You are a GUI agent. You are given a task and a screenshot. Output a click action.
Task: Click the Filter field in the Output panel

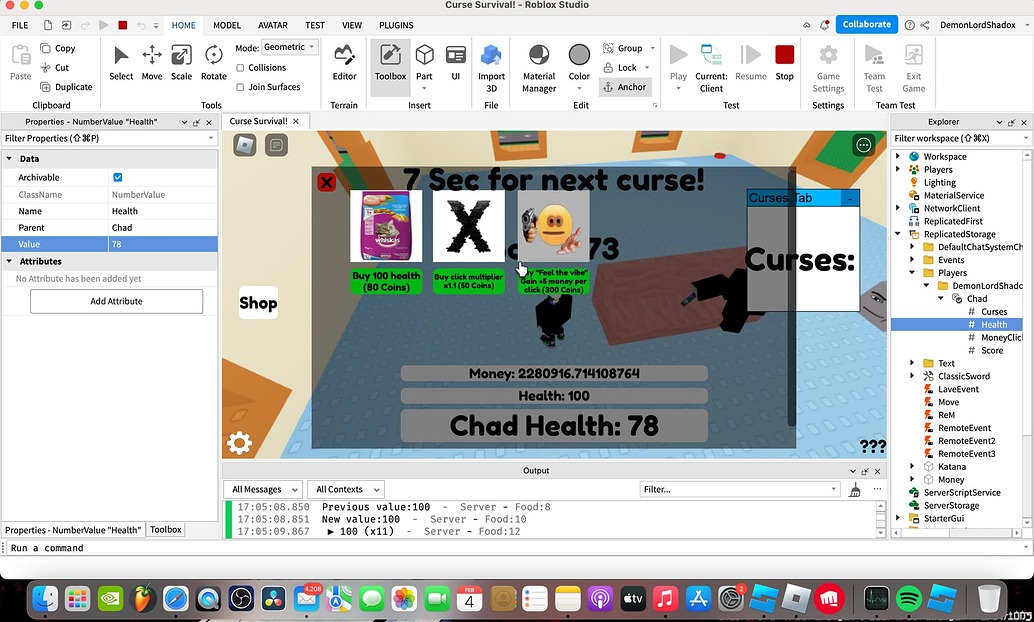pos(738,489)
